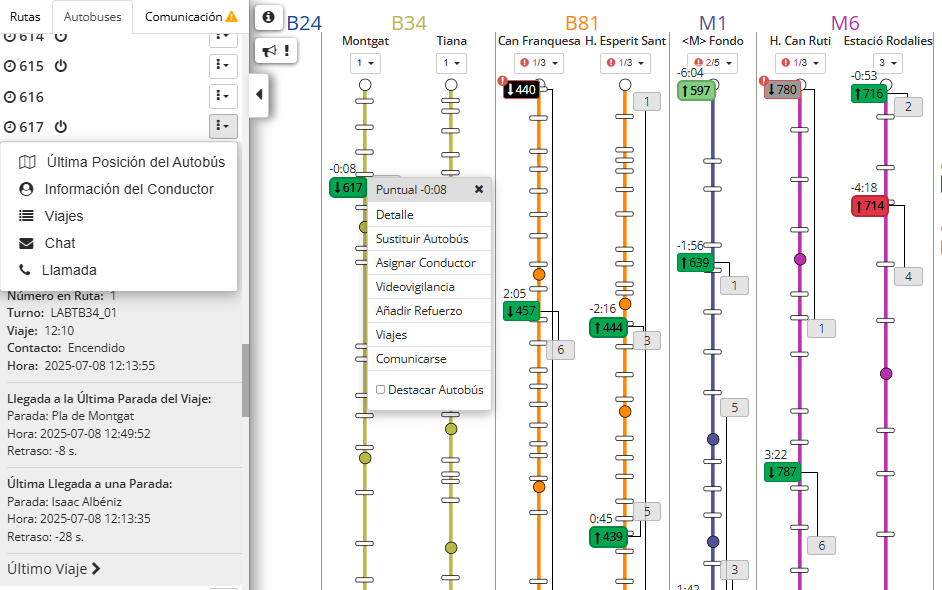The height and width of the screenshot is (590, 942).
Task: Collapse the left side panel arrow
Action: click(x=260, y=95)
